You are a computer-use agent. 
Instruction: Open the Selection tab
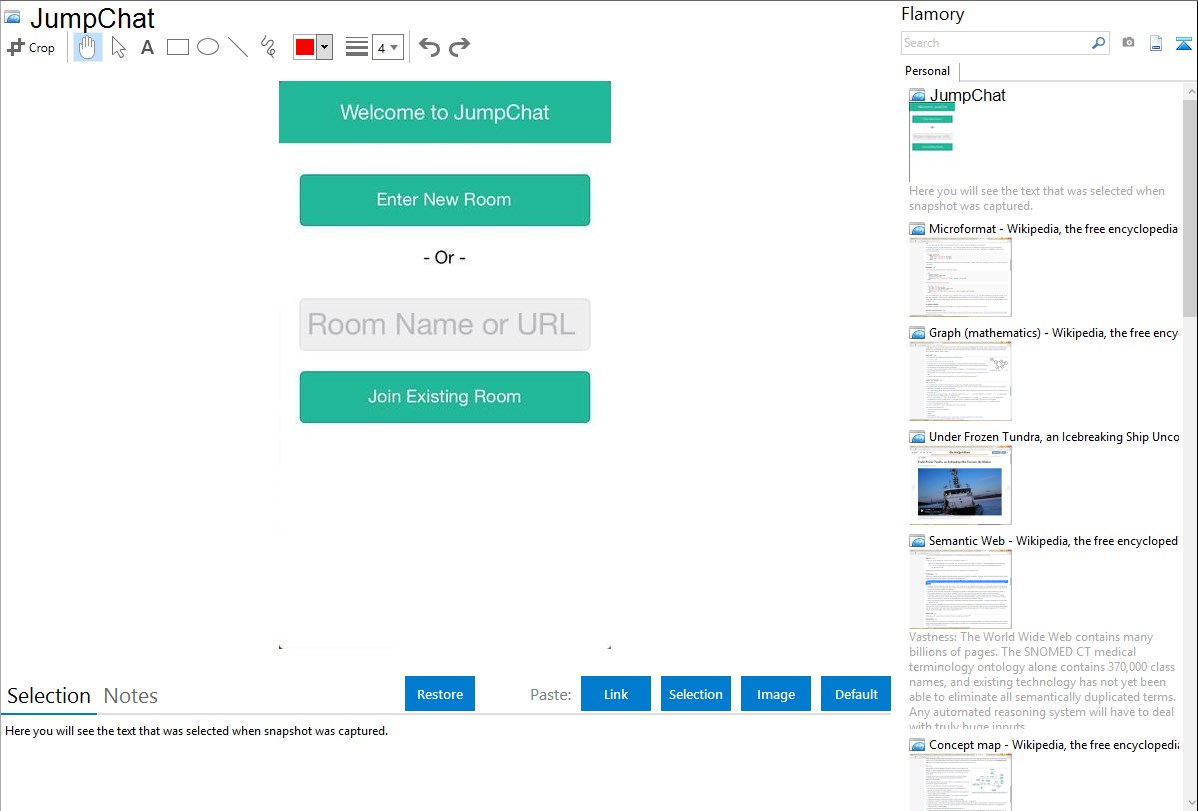pos(49,696)
